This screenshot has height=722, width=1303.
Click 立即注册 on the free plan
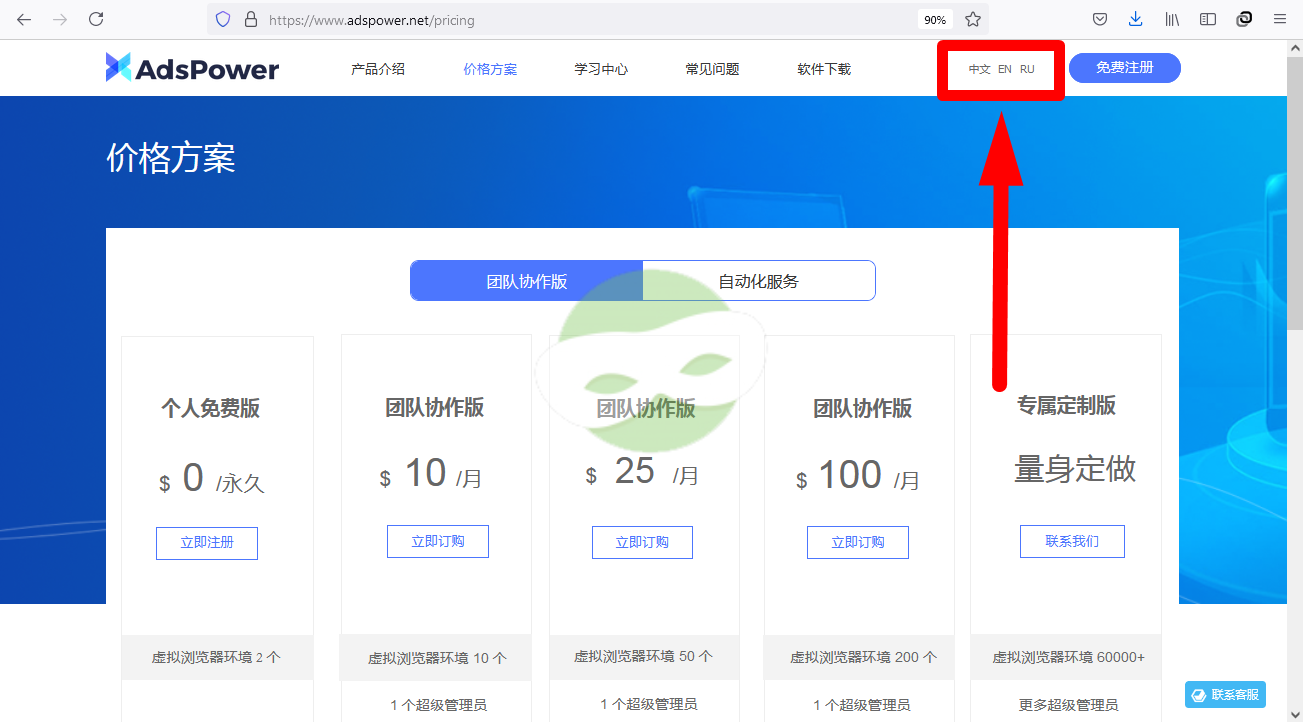[207, 543]
